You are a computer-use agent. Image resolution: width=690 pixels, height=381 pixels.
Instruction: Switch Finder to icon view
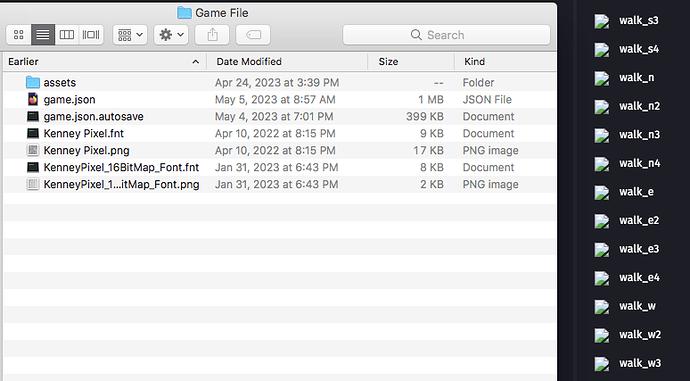18,35
